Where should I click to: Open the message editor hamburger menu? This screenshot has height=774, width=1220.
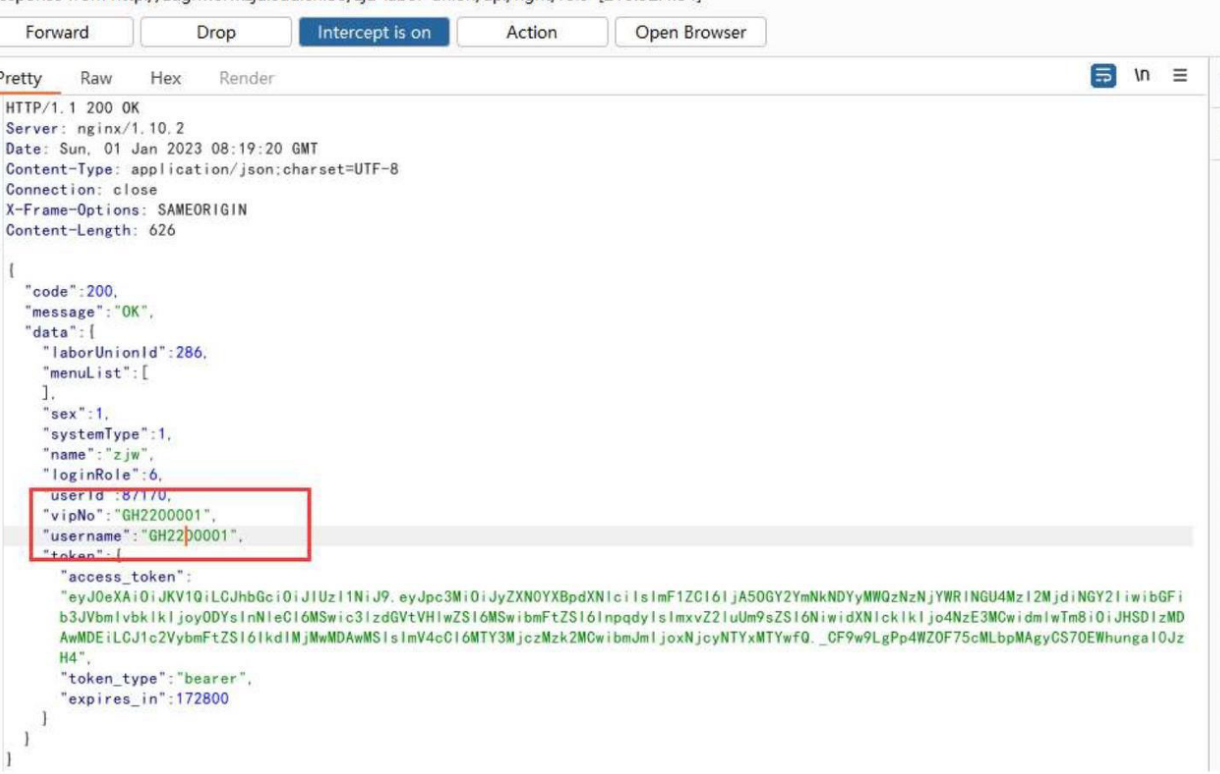point(1180,76)
